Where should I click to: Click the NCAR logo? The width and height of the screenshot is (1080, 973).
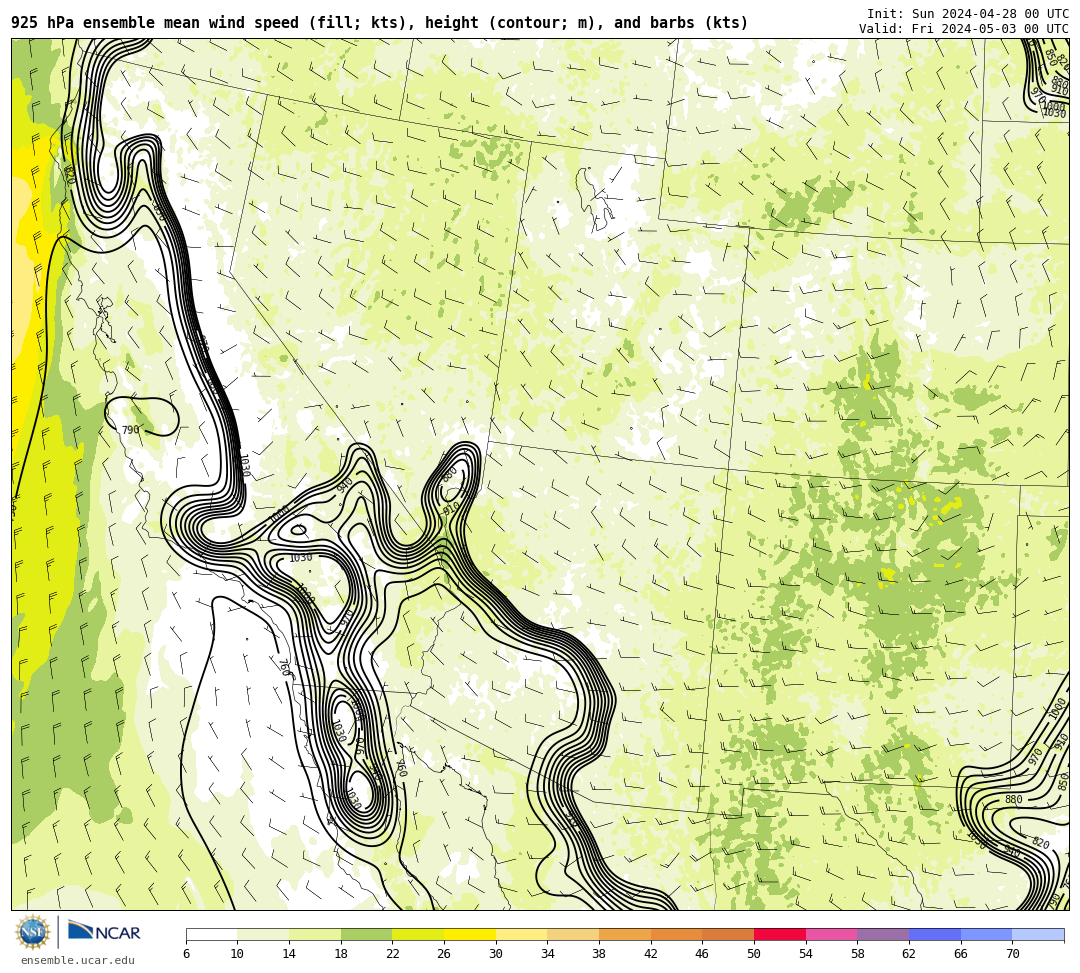click(x=104, y=932)
